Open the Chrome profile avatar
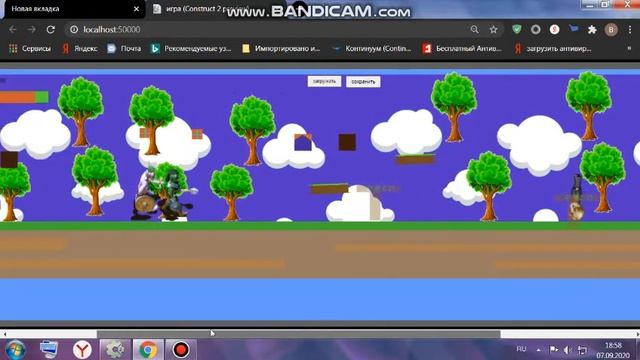640x360 pixels. point(611,29)
